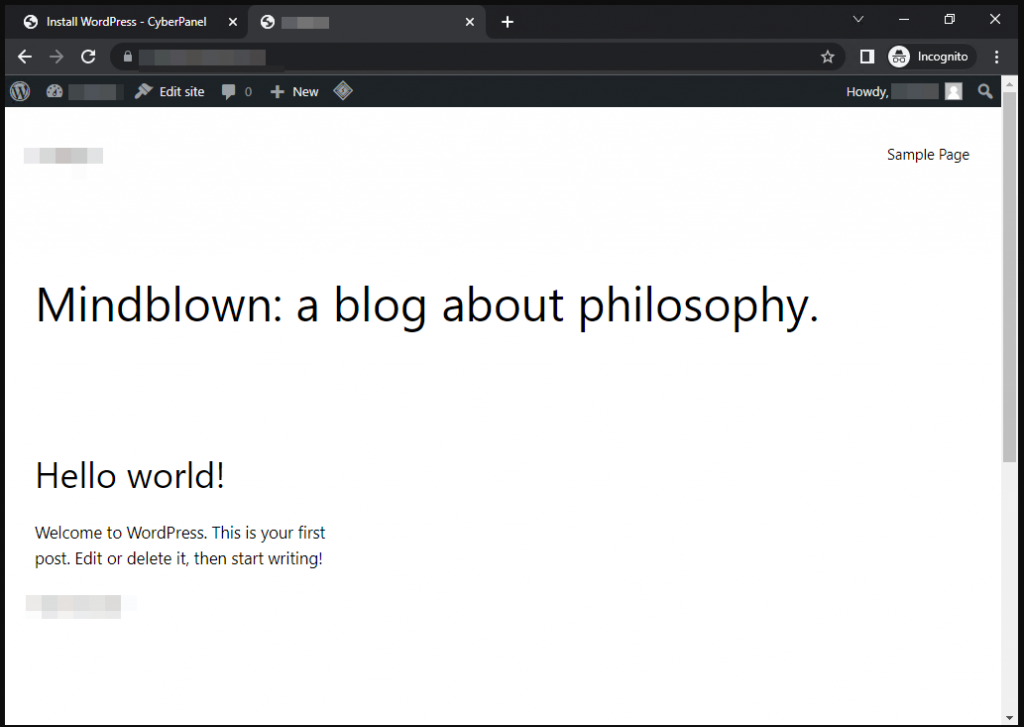The image size is (1024, 727).
Task: Open the New content menu
Action: tap(294, 91)
